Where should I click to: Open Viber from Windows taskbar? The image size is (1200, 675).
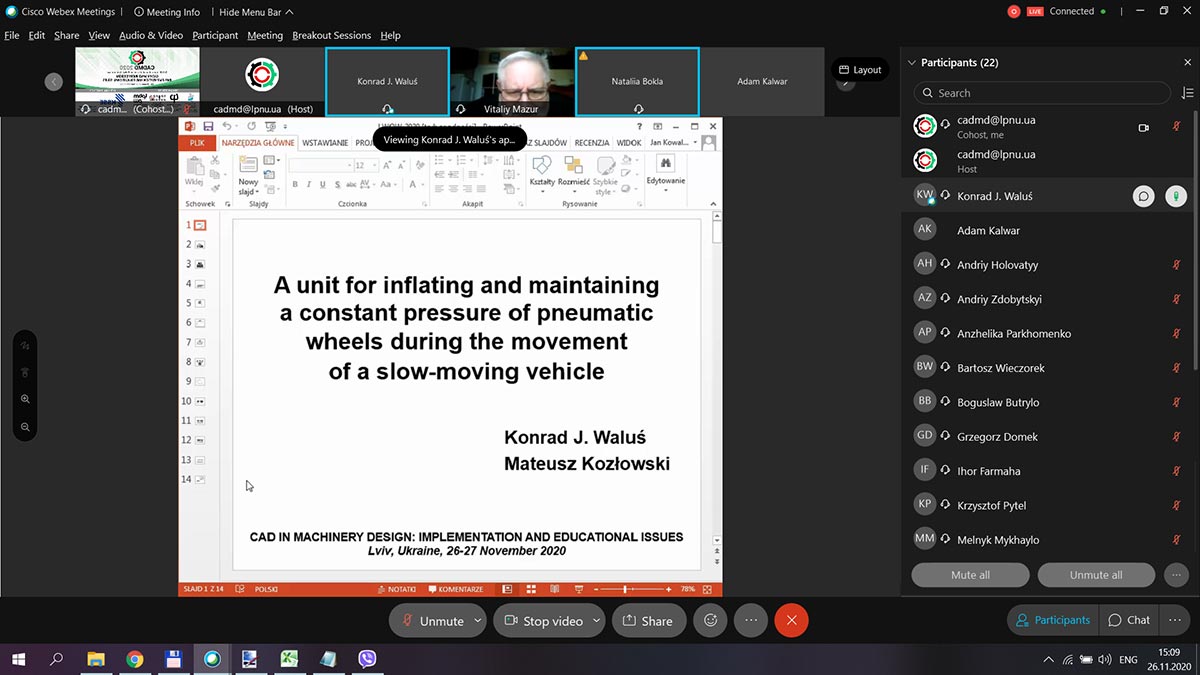367,659
